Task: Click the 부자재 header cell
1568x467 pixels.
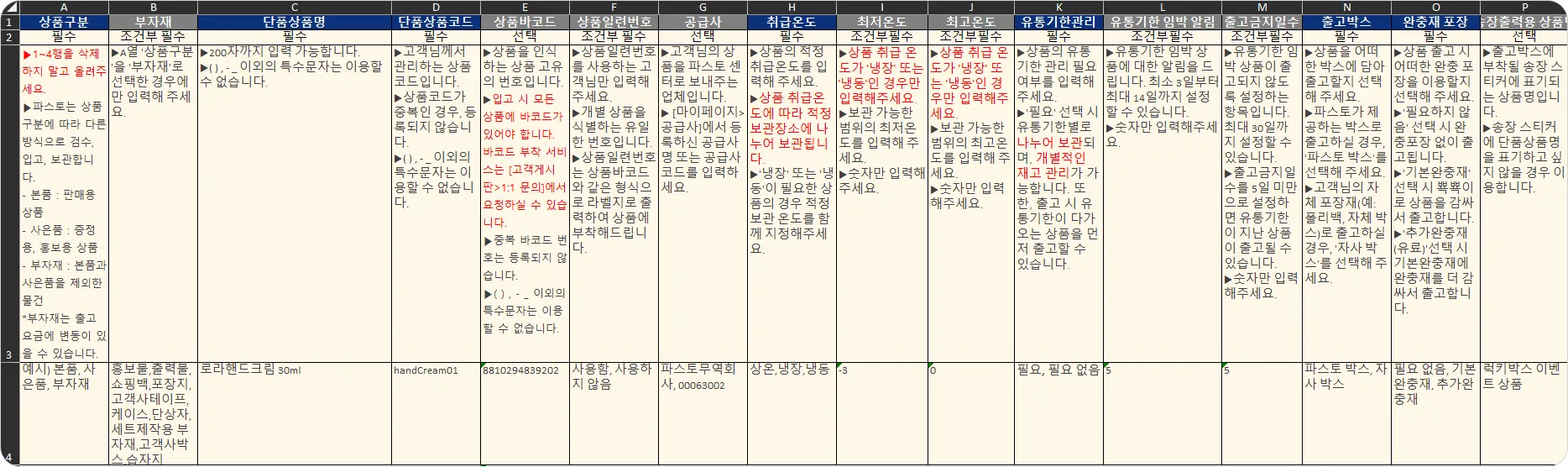Action: pos(154,22)
